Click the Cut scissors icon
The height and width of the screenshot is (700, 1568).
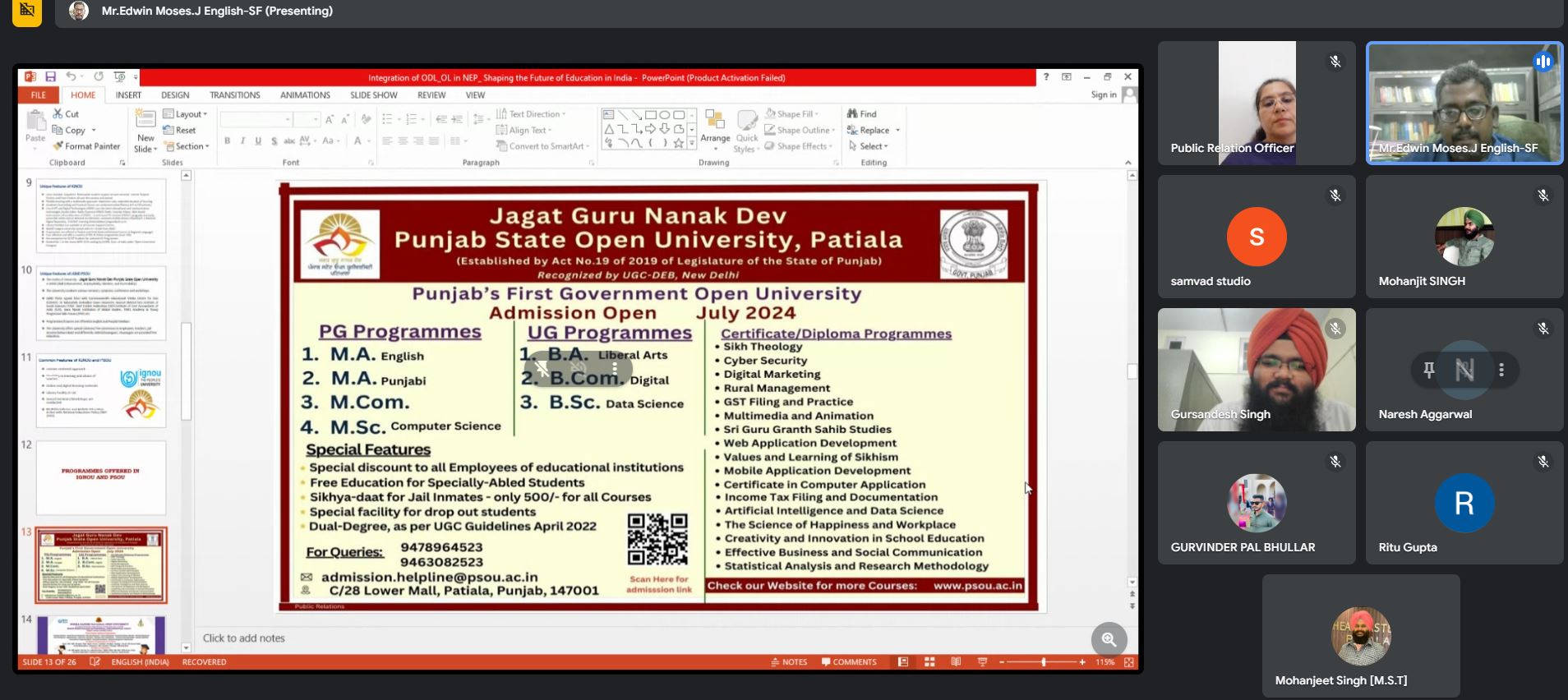pos(58,114)
